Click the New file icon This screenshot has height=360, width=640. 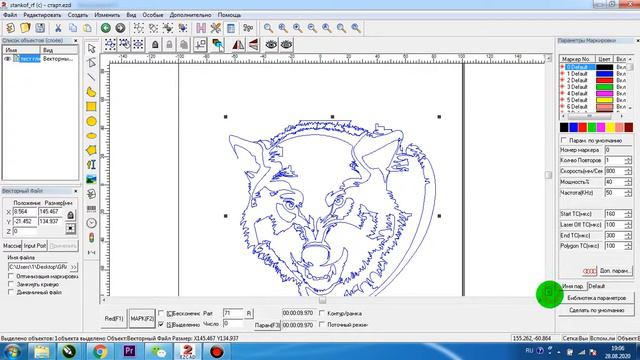click(10, 28)
